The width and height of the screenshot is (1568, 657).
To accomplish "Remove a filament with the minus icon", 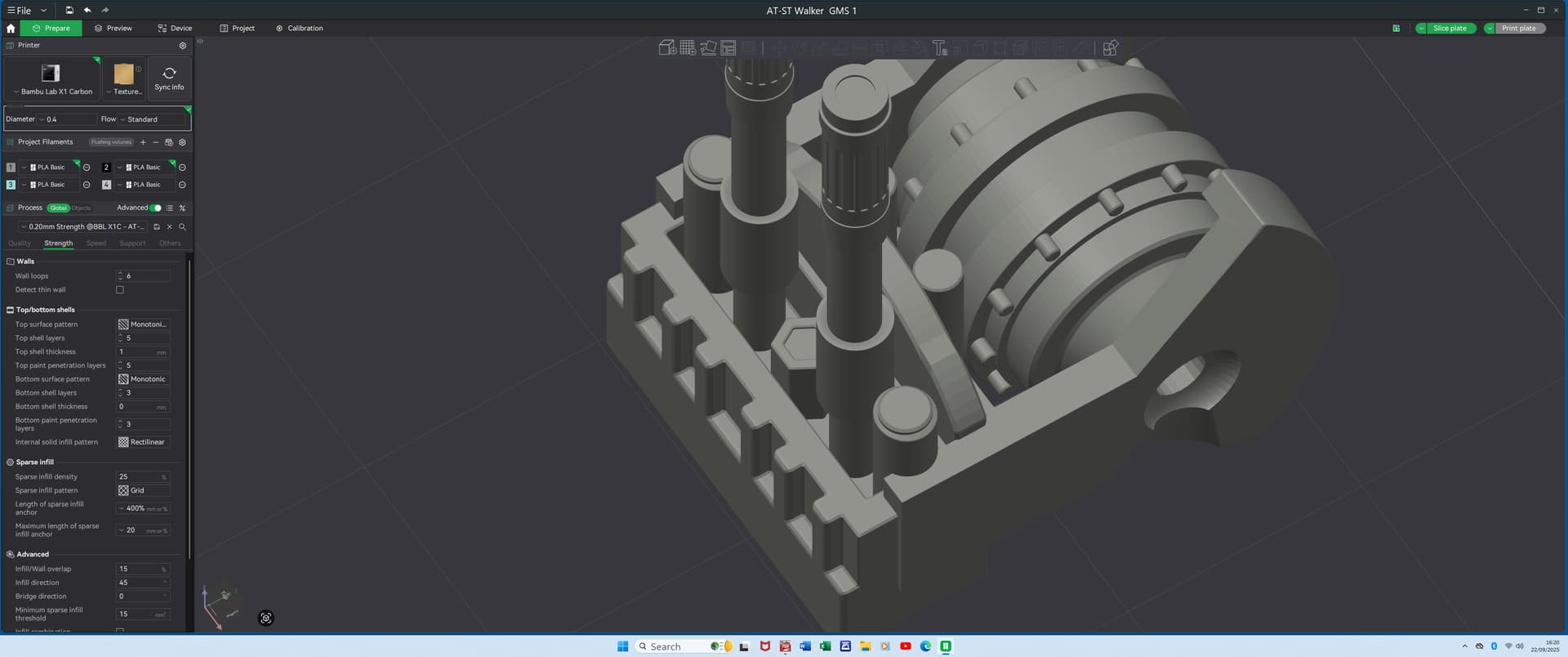I will point(156,142).
